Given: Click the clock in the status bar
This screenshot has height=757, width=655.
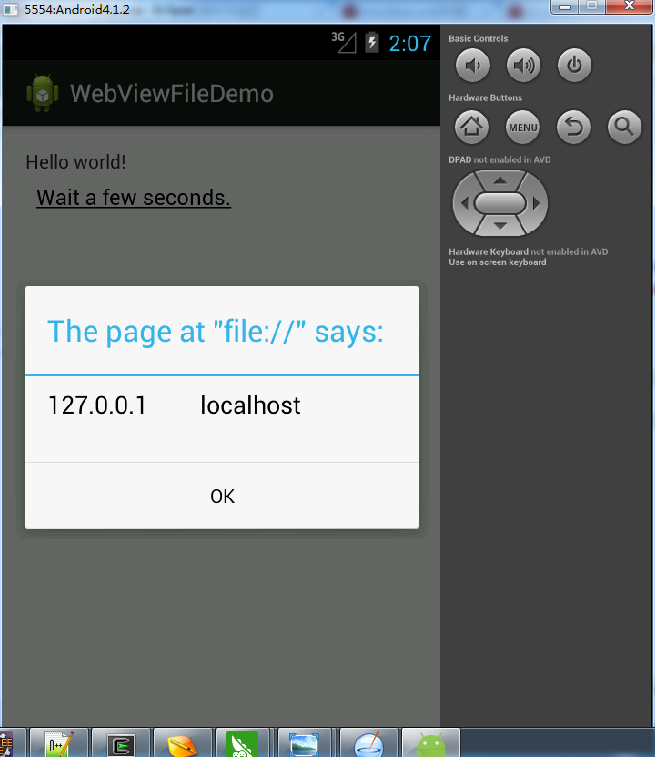Looking at the screenshot, I should coord(410,43).
